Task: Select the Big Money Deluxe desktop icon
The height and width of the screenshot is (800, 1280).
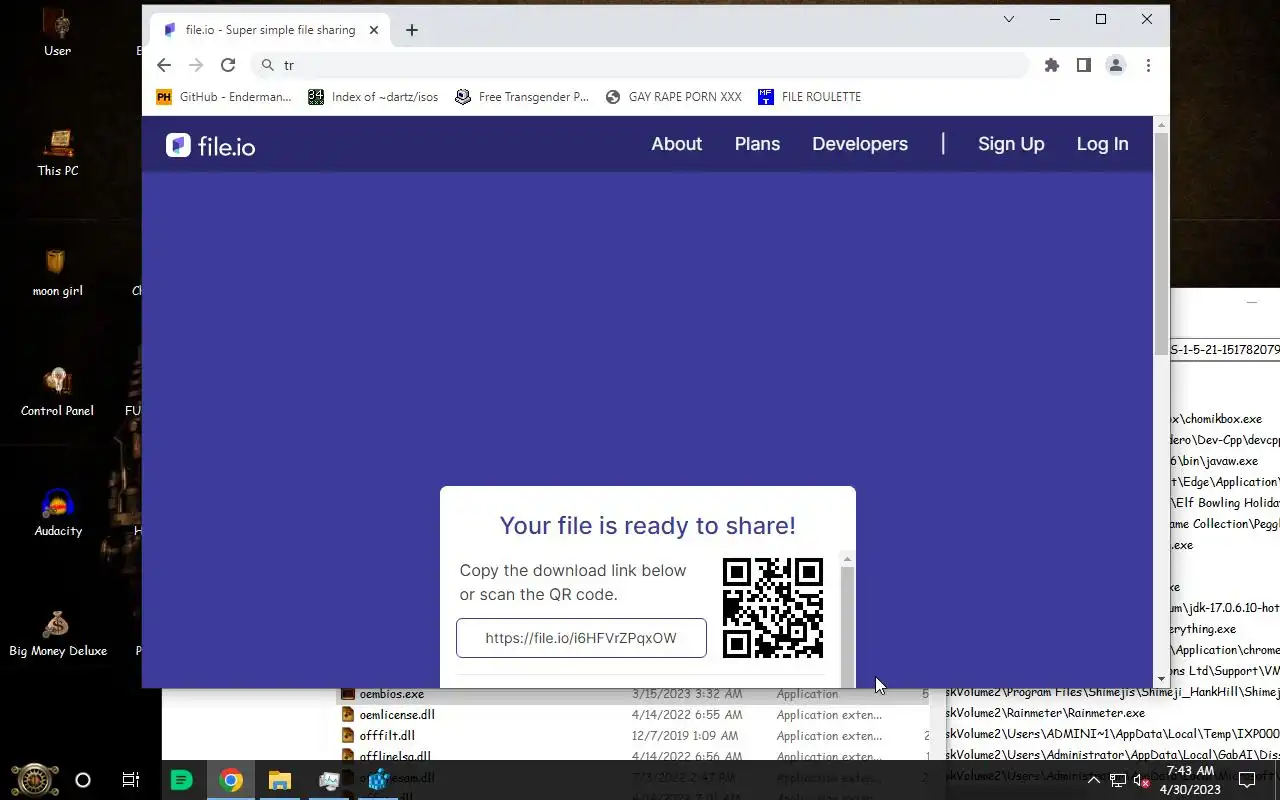Action: point(57,632)
